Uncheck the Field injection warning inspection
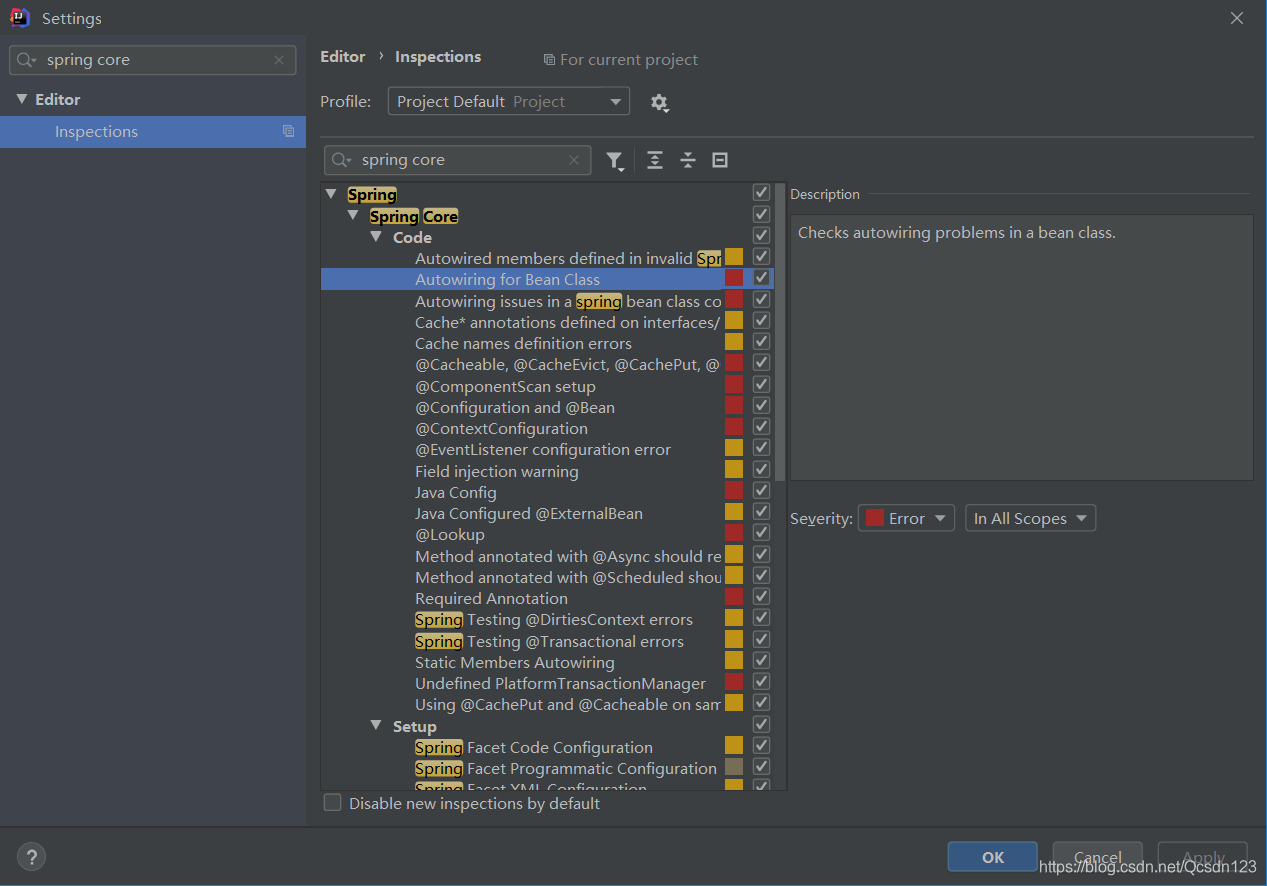This screenshot has height=886, width=1267. click(761, 470)
